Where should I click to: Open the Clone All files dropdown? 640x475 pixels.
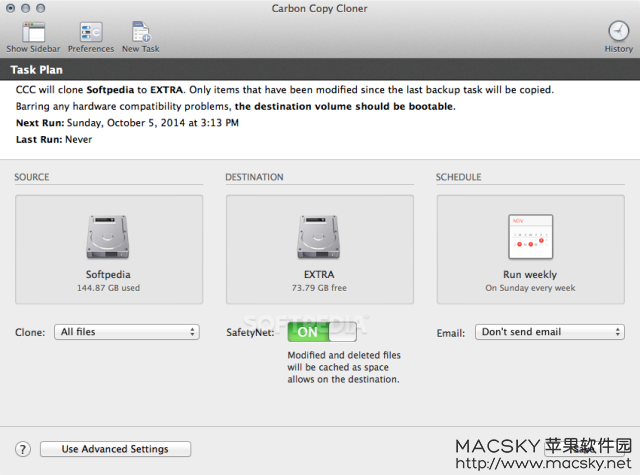127,332
